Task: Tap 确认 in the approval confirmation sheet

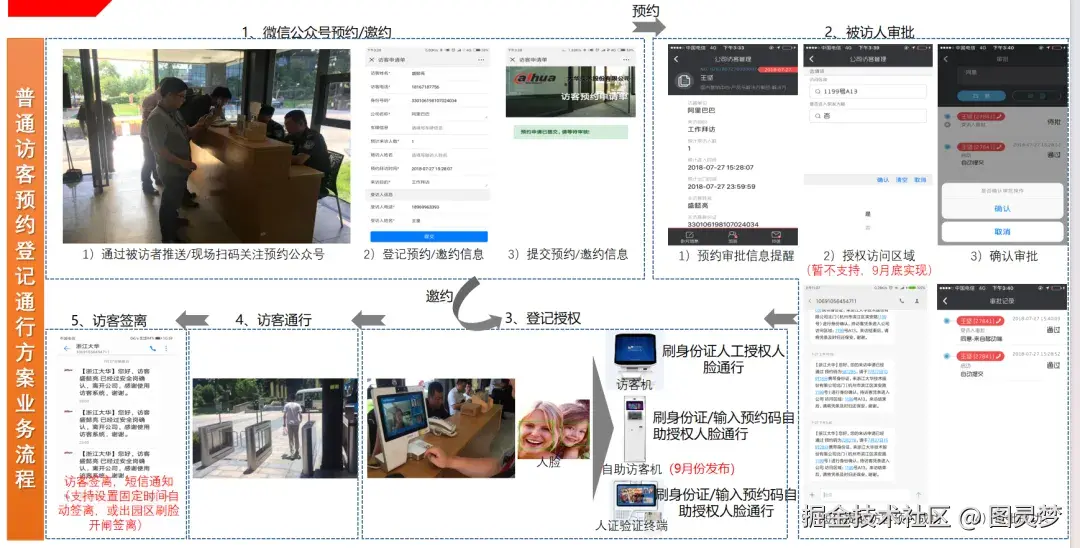Action: coord(1002,209)
